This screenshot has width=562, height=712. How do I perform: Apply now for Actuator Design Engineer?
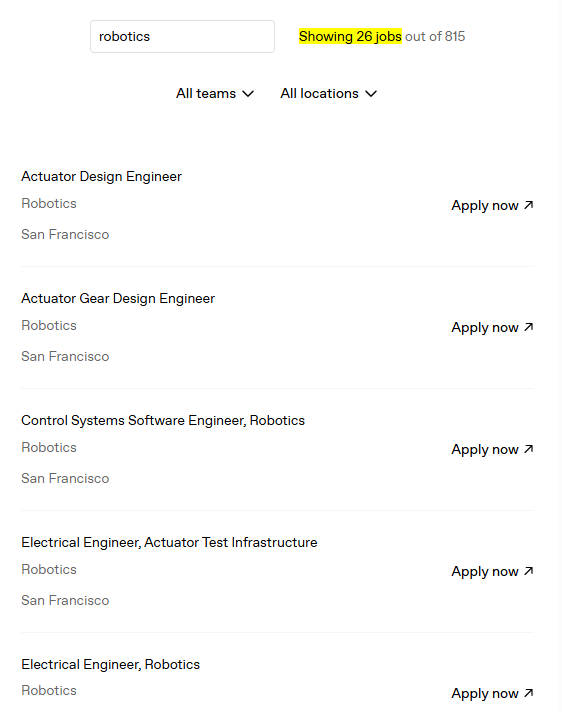pyautogui.click(x=492, y=206)
